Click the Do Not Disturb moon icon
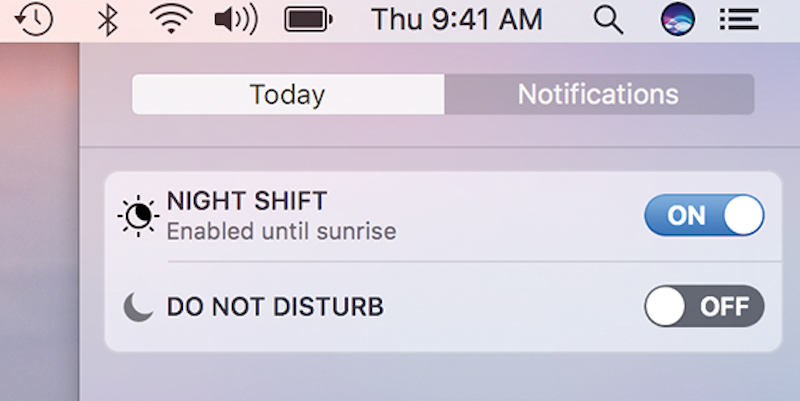Image resolution: width=800 pixels, height=401 pixels. 138,307
